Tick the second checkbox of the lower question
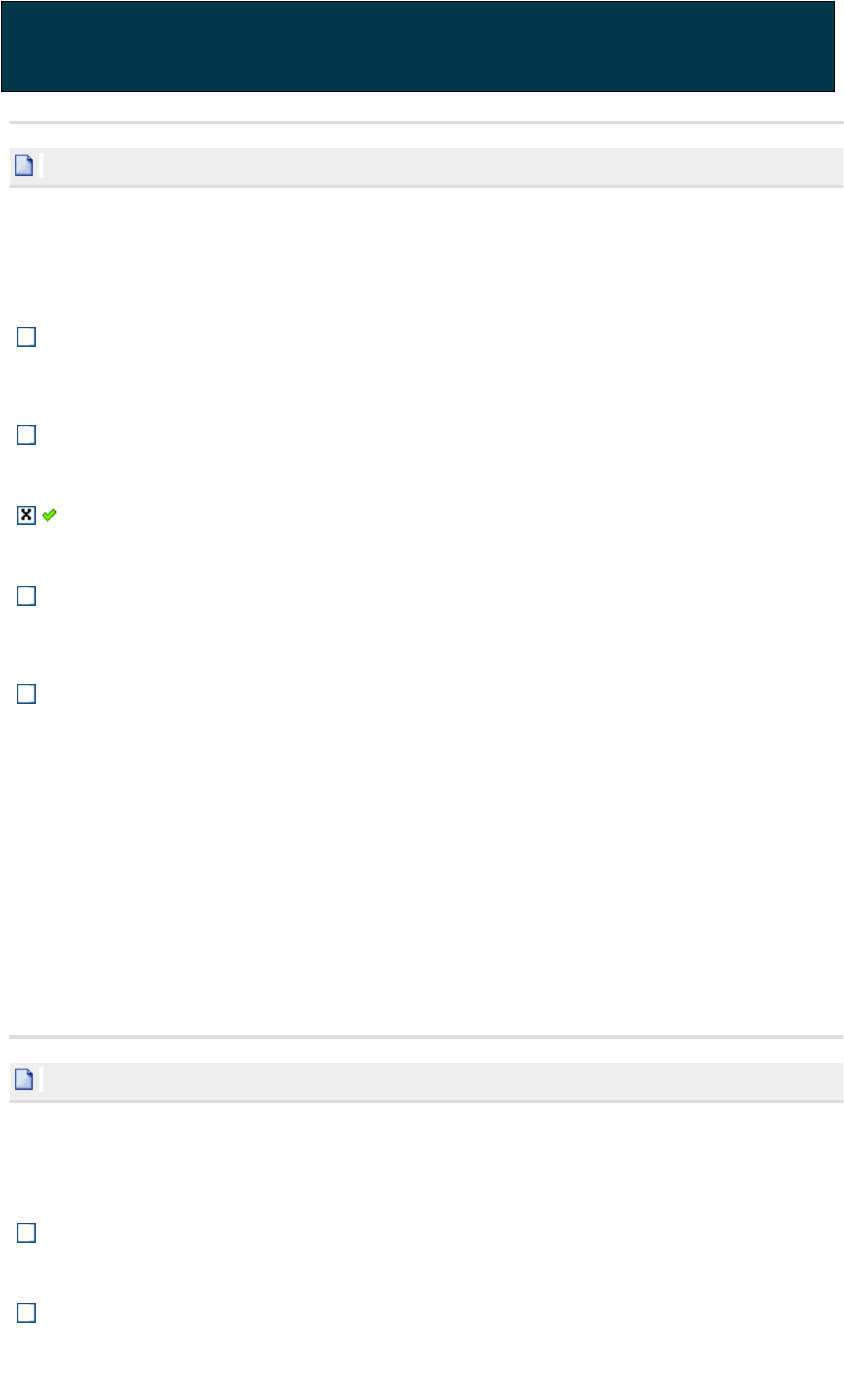The image size is (844, 1381). [26, 1314]
